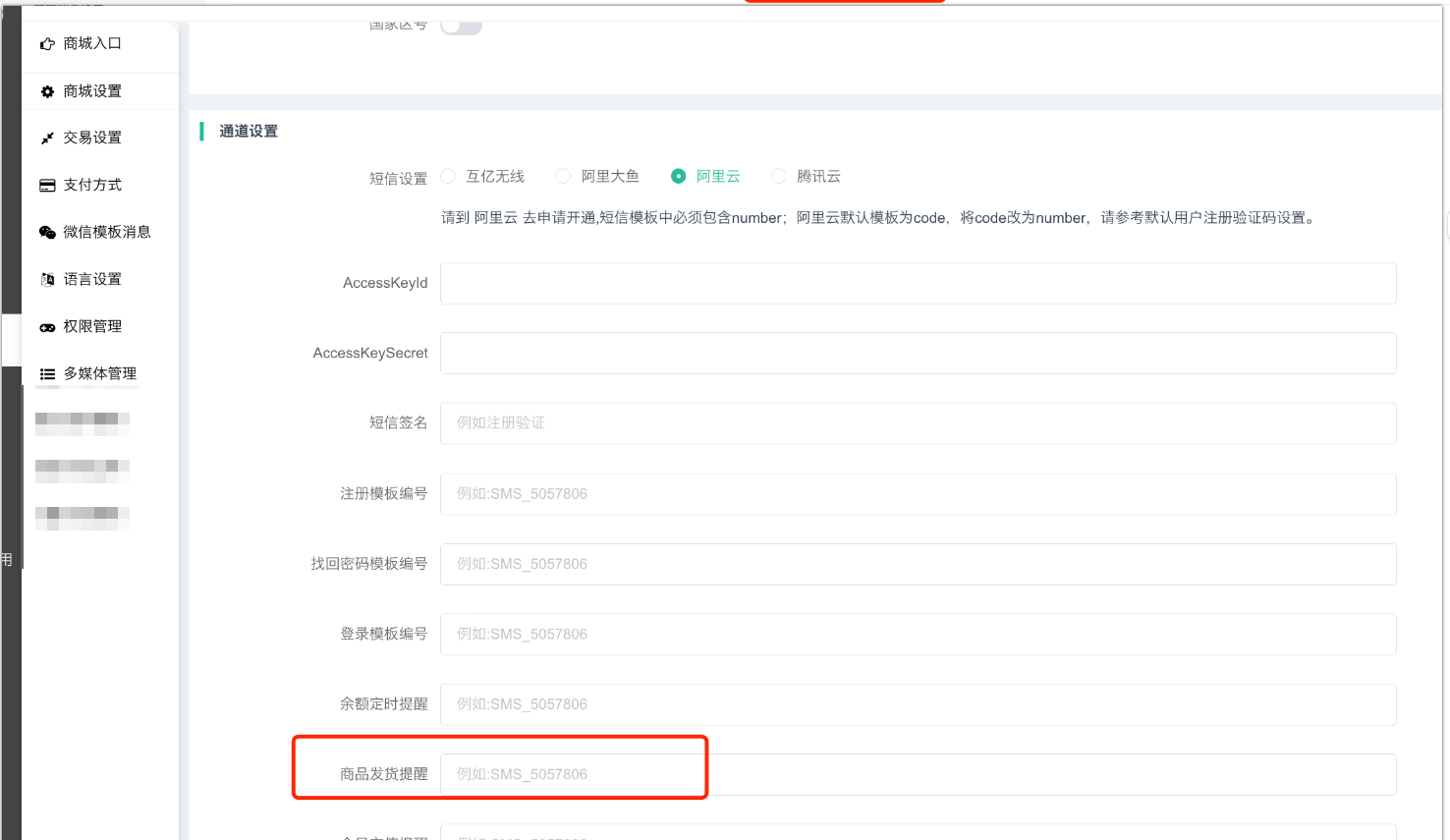Click the 支付方式 credit card icon
1450x840 pixels.
(x=47, y=186)
